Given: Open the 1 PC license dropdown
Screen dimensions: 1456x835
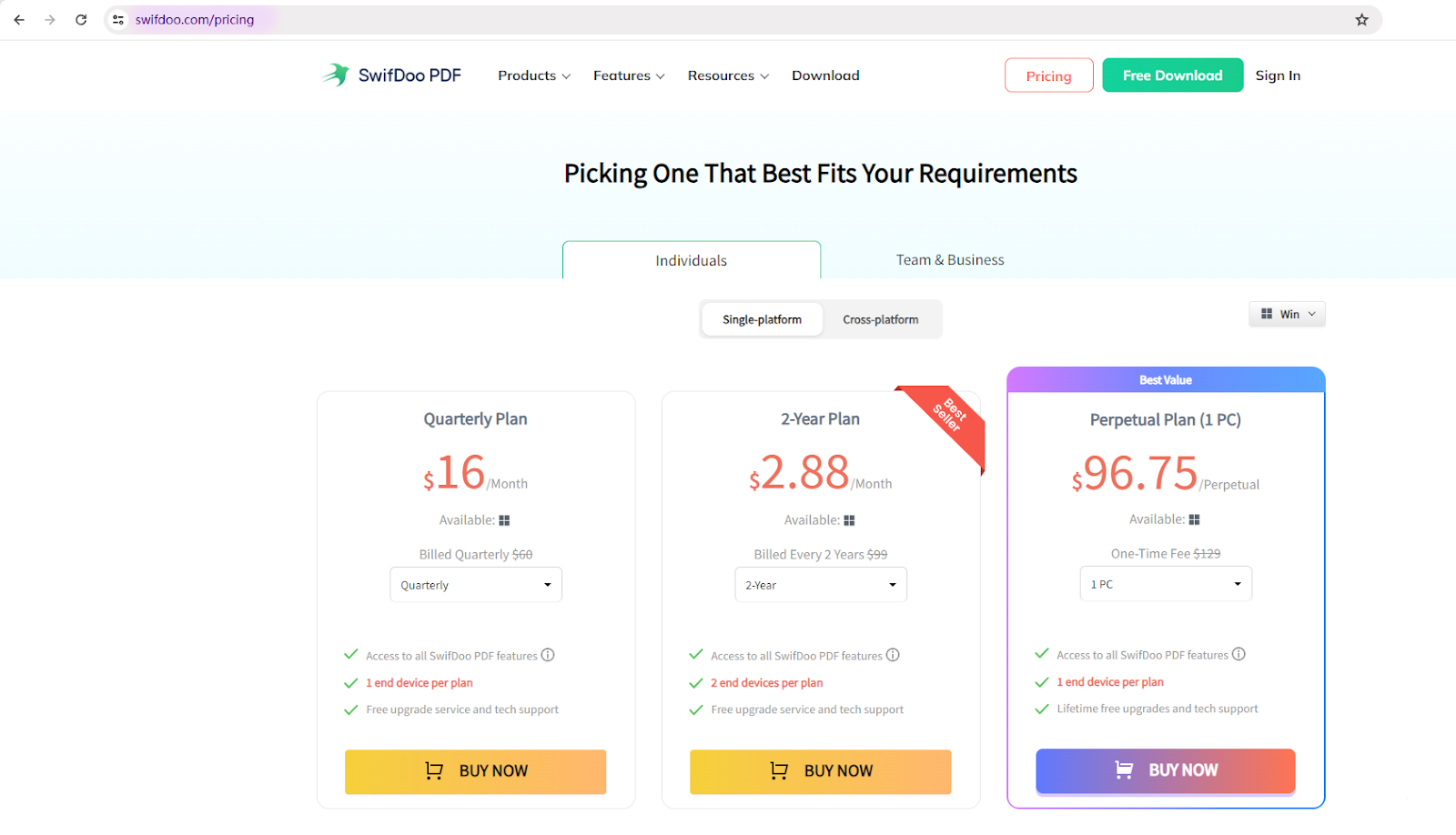Looking at the screenshot, I should [1166, 584].
